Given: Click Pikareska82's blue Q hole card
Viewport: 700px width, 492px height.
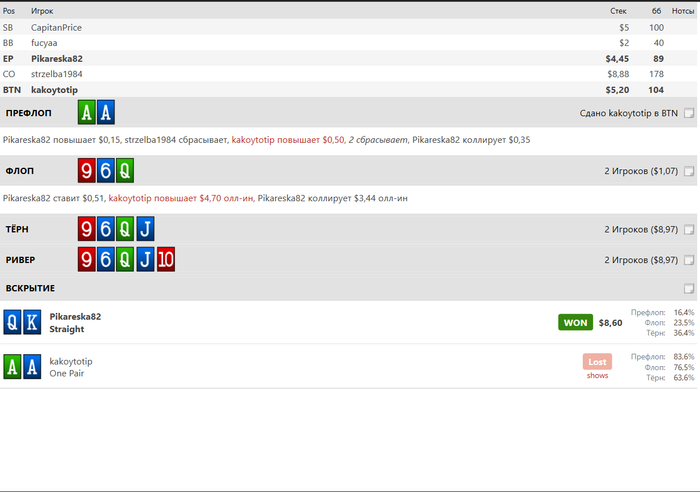Looking at the screenshot, I should [x=12, y=322].
